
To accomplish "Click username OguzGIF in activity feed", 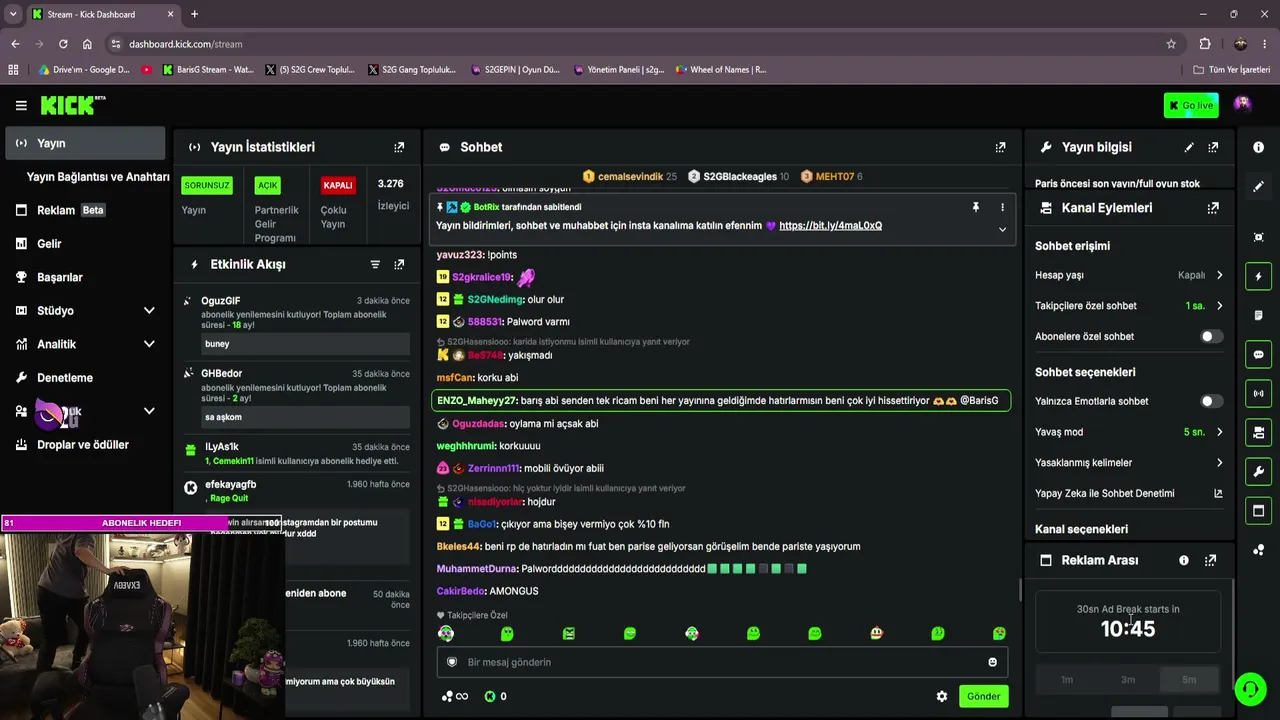I will tap(220, 301).
